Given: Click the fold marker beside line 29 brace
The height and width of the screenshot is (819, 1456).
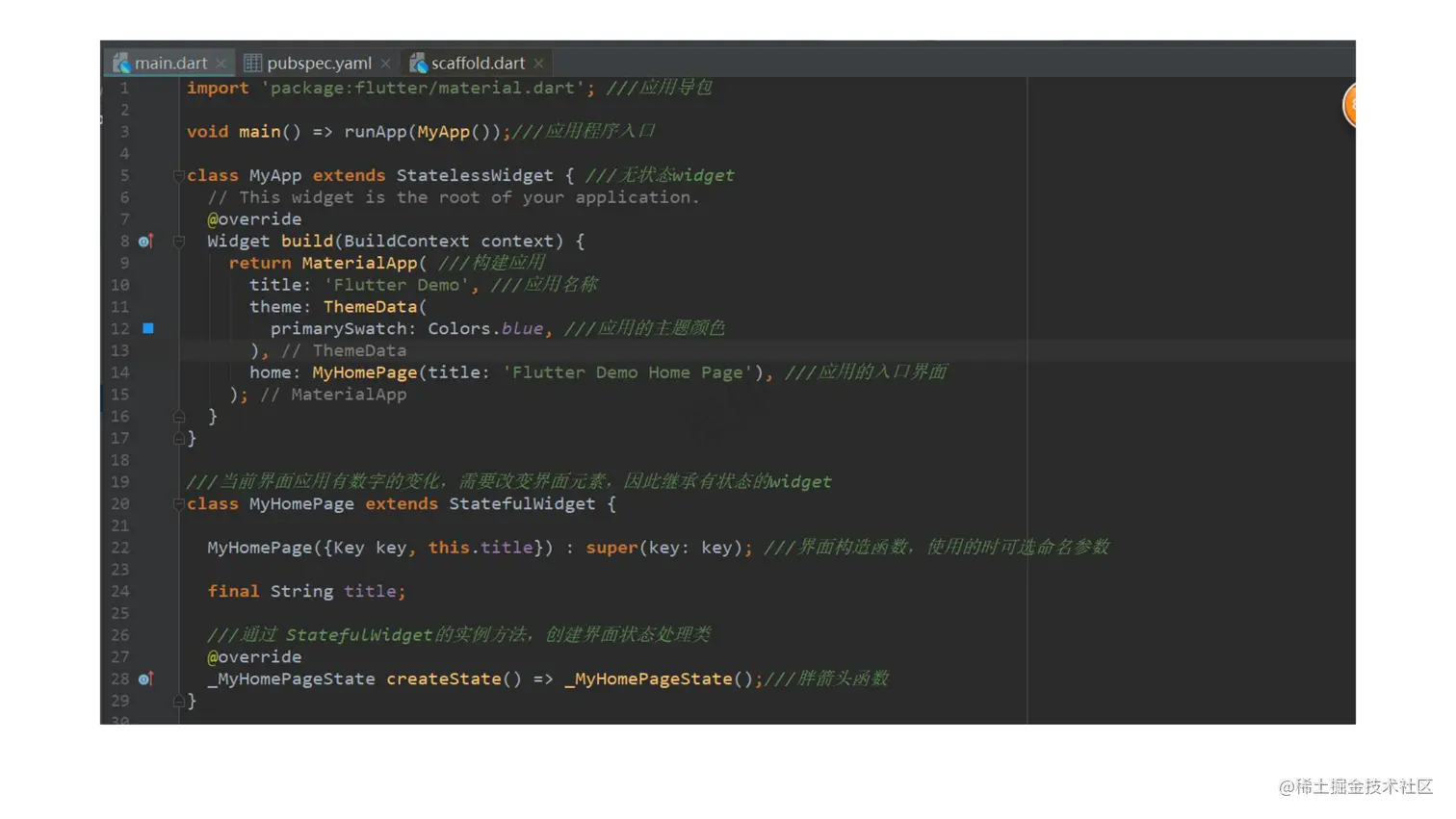Looking at the screenshot, I should coord(179,701).
